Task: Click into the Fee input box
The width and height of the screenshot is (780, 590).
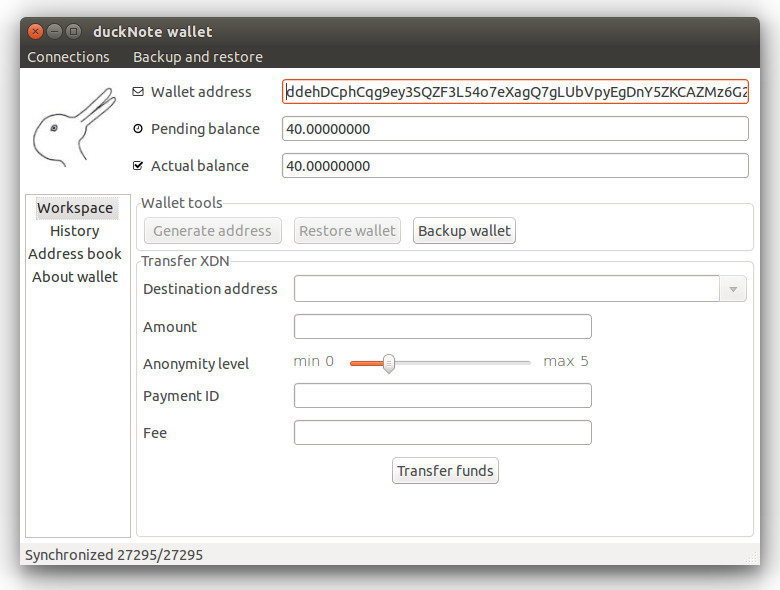Action: [x=443, y=432]
